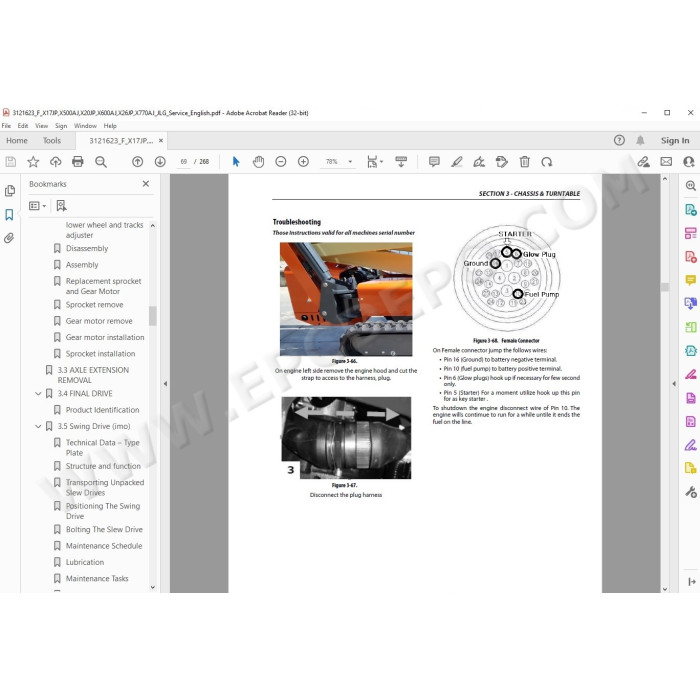Click the share link icon

(x=643, y=162)
